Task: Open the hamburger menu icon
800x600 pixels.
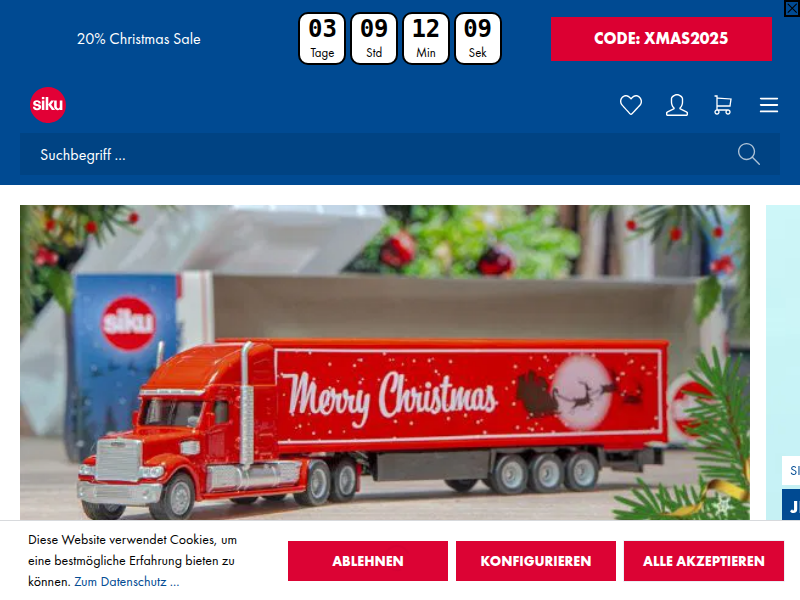Action: [x=768, y=105]
